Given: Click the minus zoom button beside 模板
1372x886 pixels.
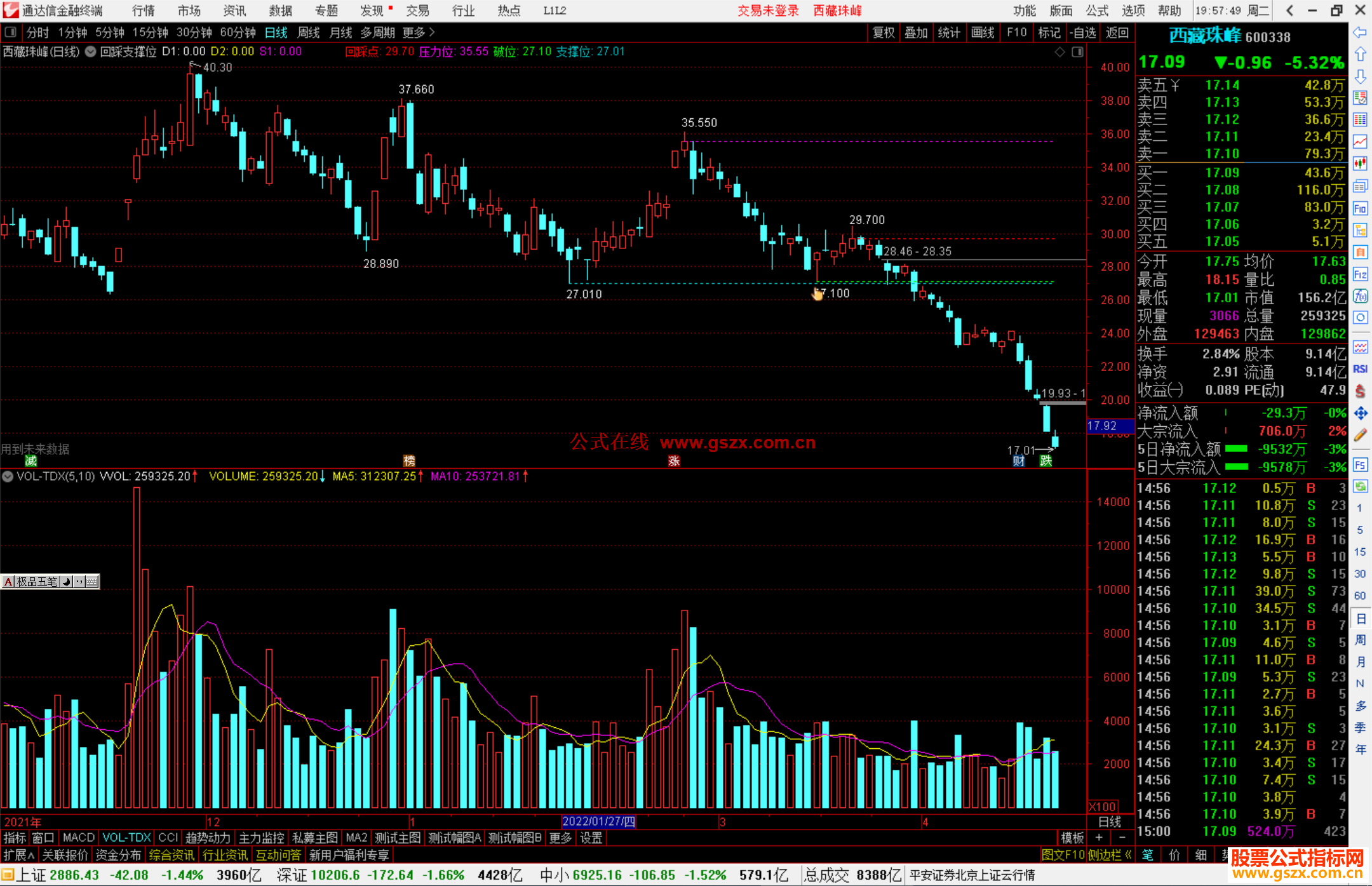Looking at the screenshot, I should coord(1121,838).
